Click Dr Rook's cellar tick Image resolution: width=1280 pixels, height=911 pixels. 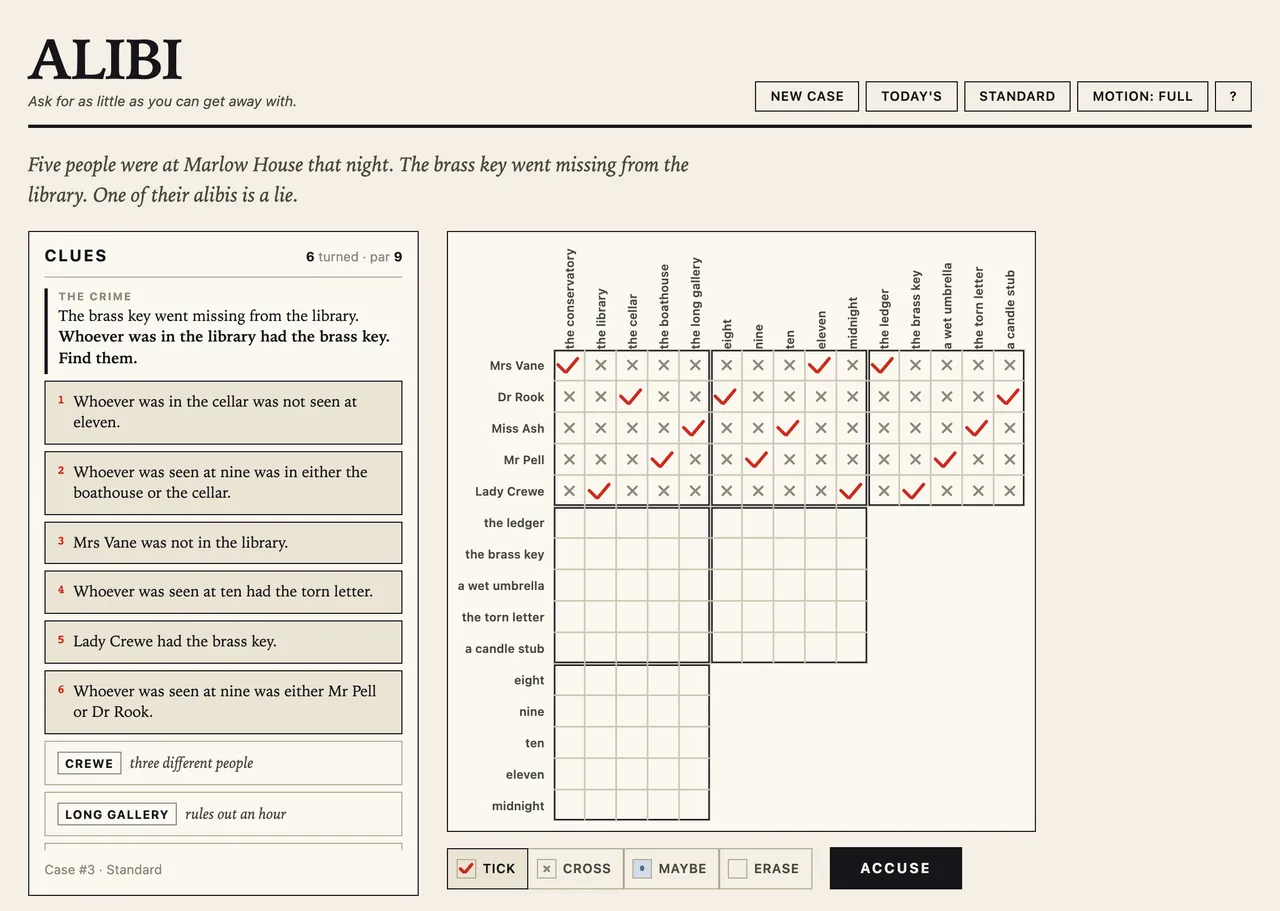pyautogui.click(x=631, y=397)
